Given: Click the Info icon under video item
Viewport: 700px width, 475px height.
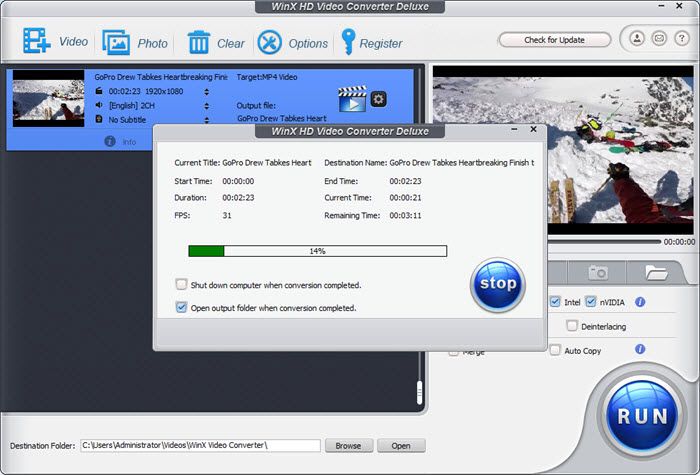Looking at the screenshot, I should click(x=110, y=142).
